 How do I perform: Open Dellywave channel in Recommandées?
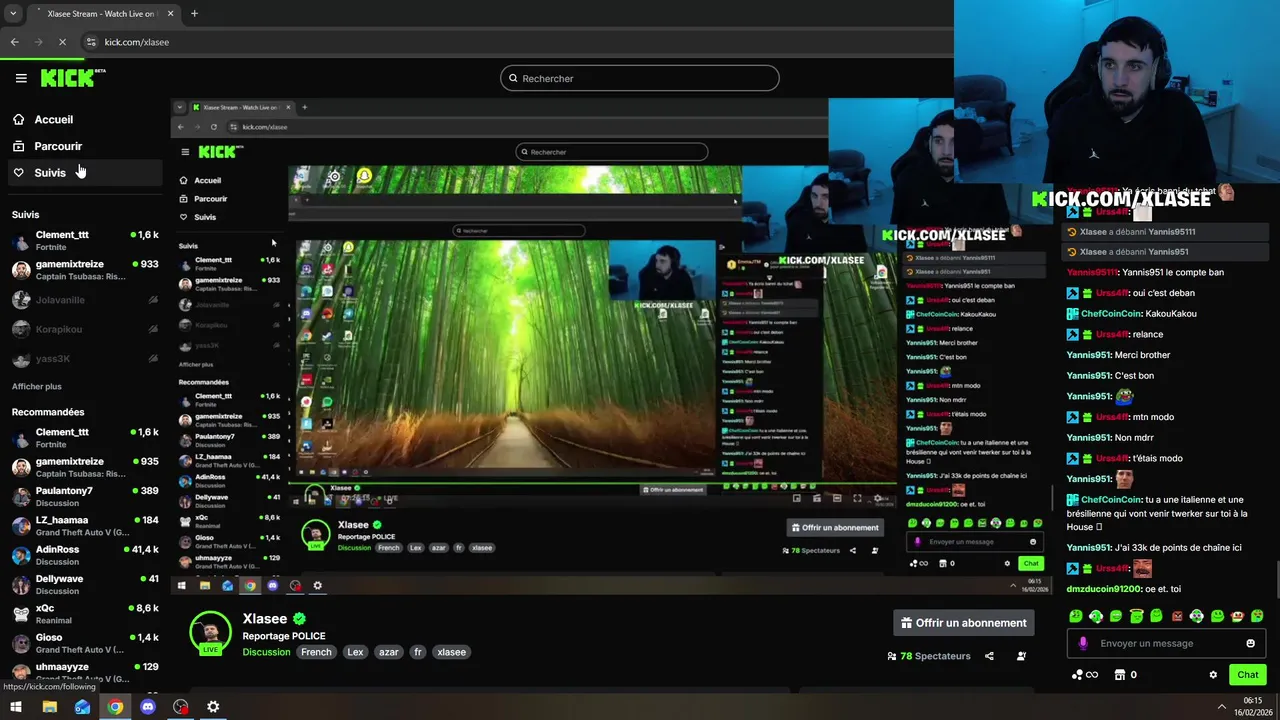click(x=85, y=584)
